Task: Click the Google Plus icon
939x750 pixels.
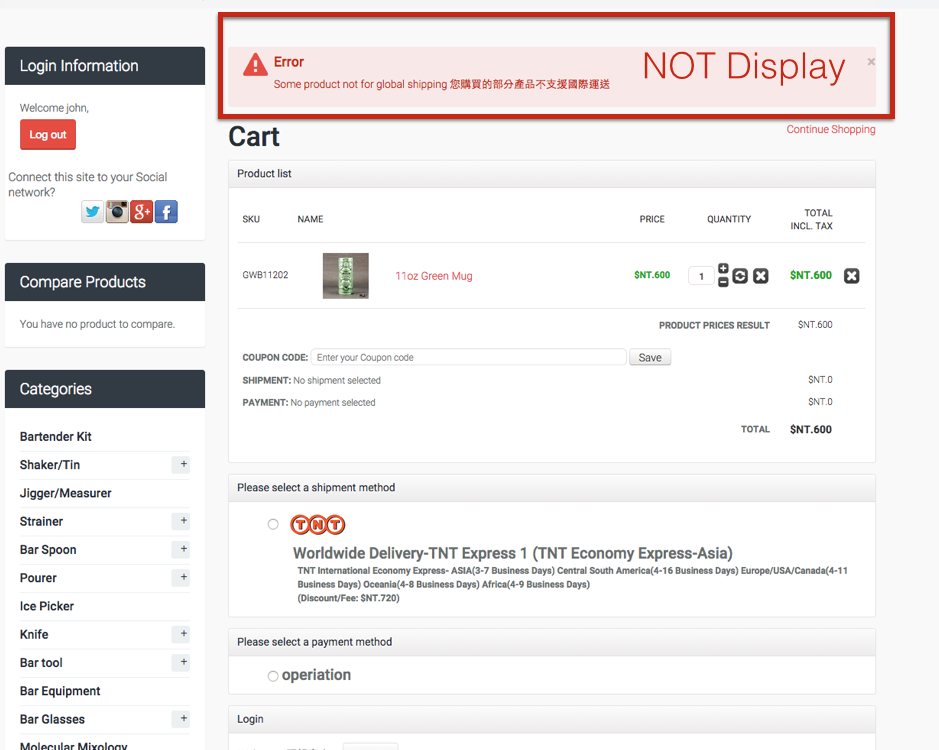Action: 141,211
